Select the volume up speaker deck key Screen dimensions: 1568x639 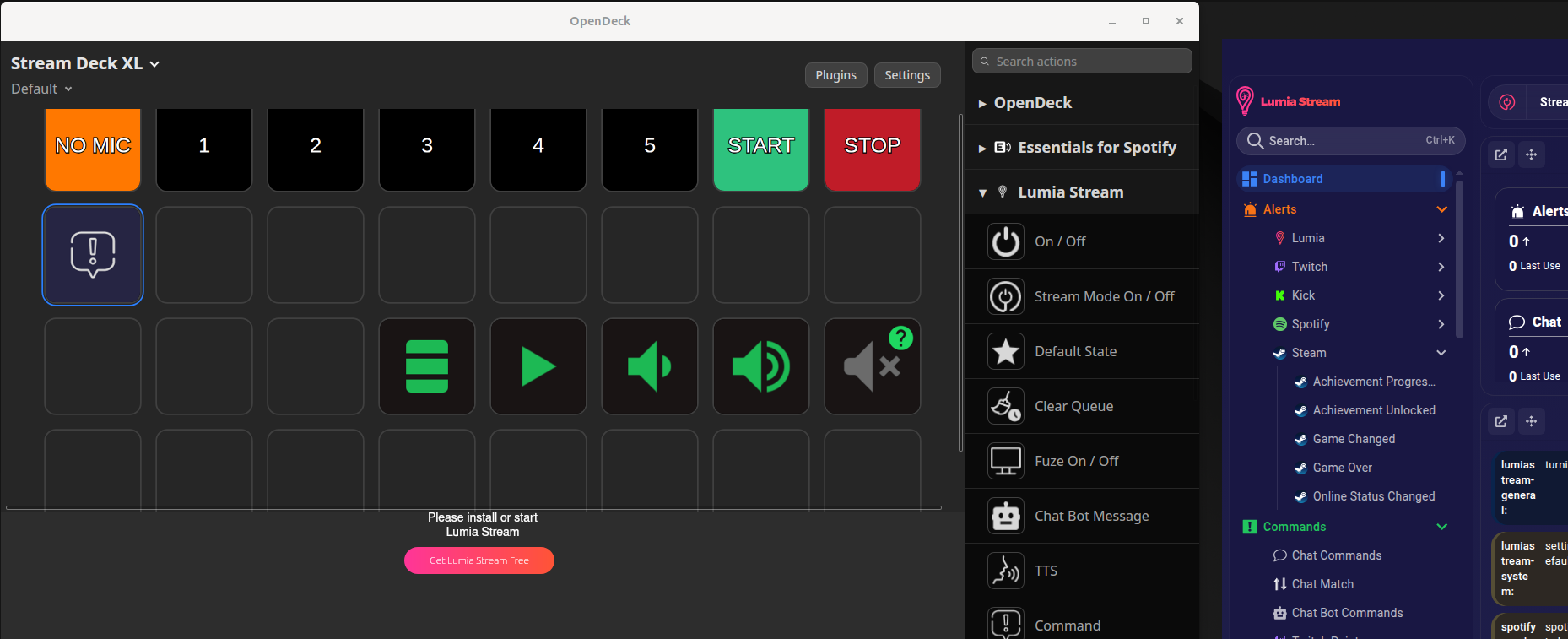pyautogui.click(x=761, y=366)
